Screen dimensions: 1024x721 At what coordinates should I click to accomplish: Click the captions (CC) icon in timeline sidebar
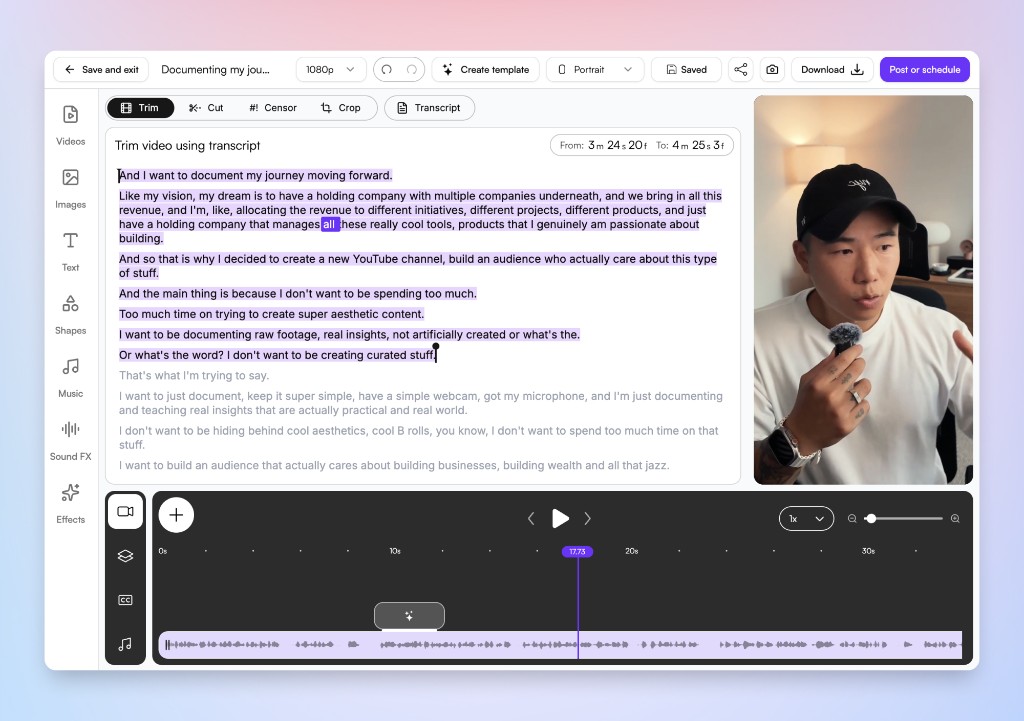tap(125, 599)
